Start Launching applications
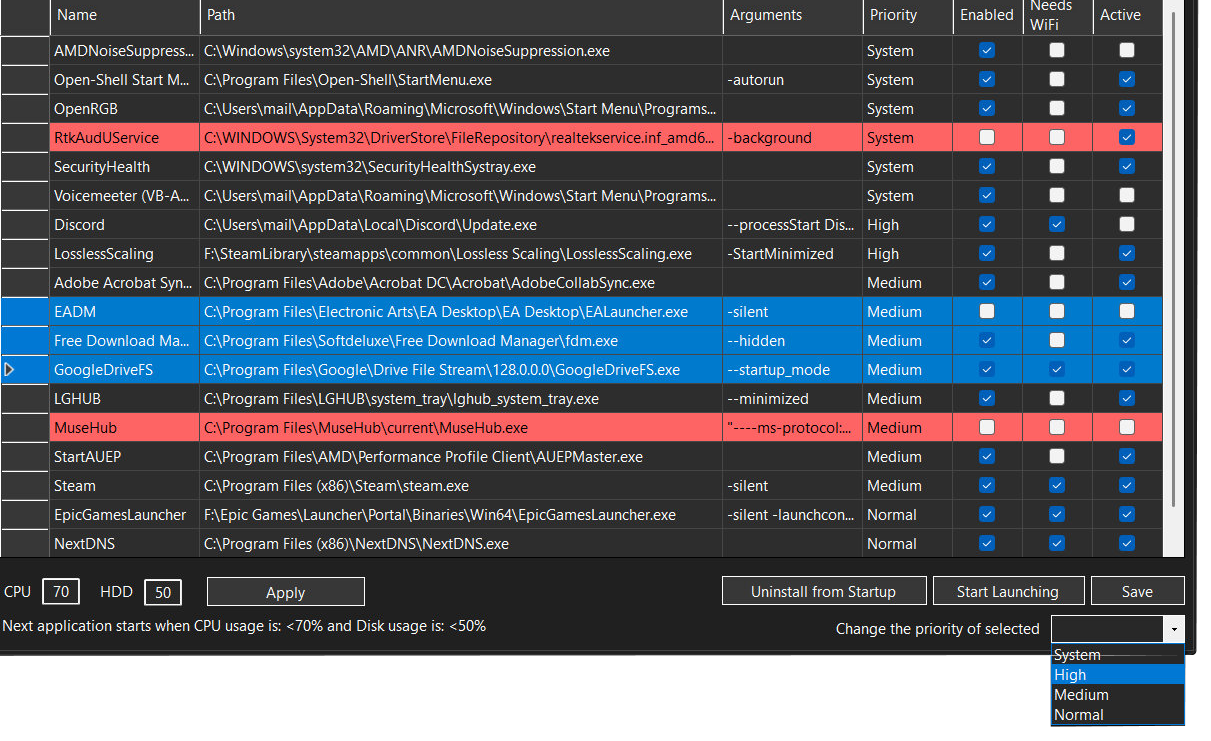Image resolution: width=1211 pixels, height=741 pixels. pos(1008,591)
